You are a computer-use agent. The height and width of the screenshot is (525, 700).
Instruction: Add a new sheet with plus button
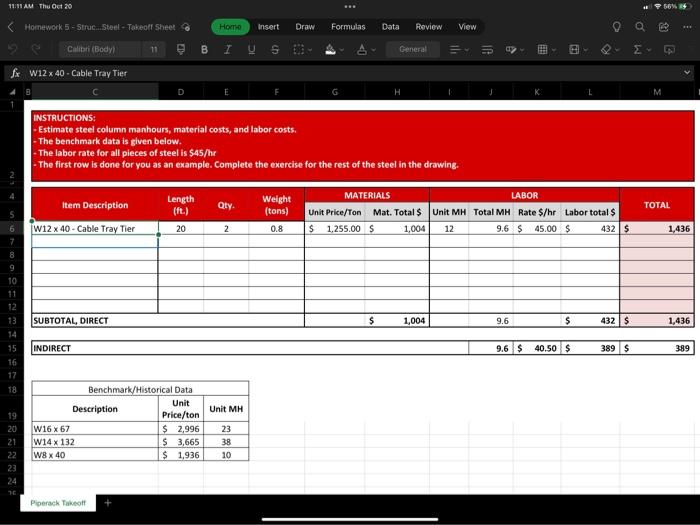(x=108, y=503)
